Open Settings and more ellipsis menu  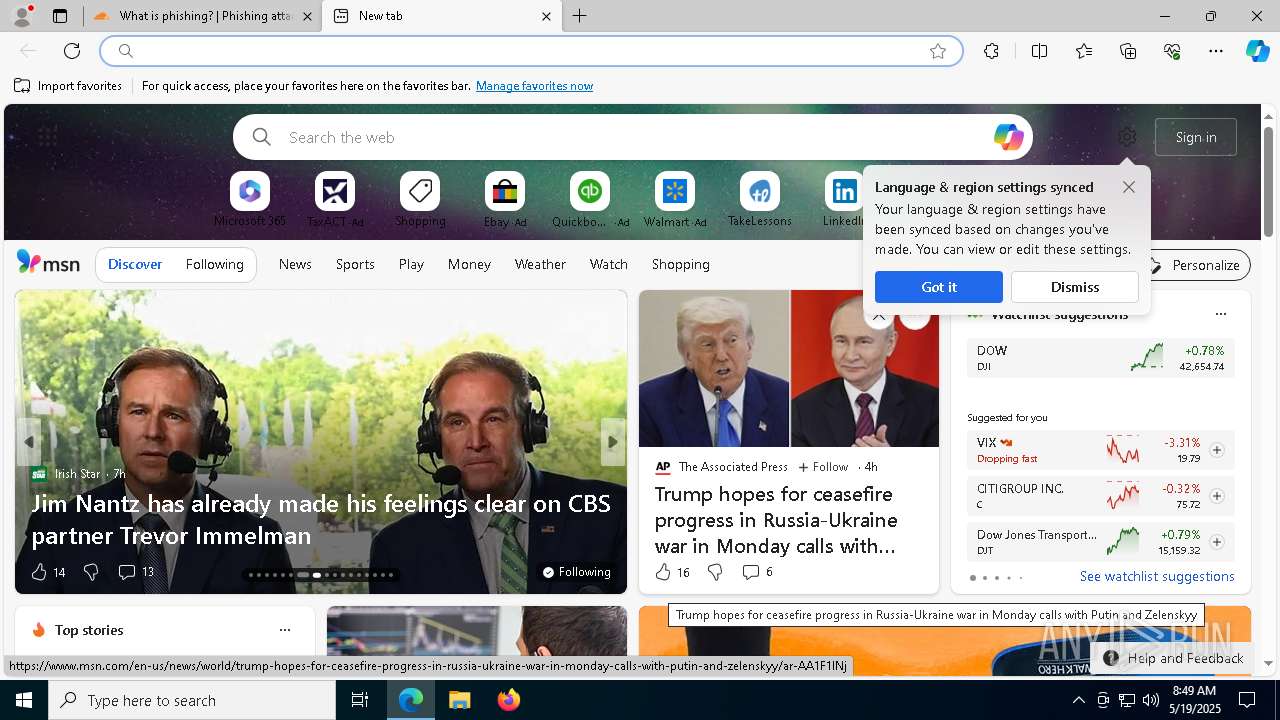[1216, 51]
